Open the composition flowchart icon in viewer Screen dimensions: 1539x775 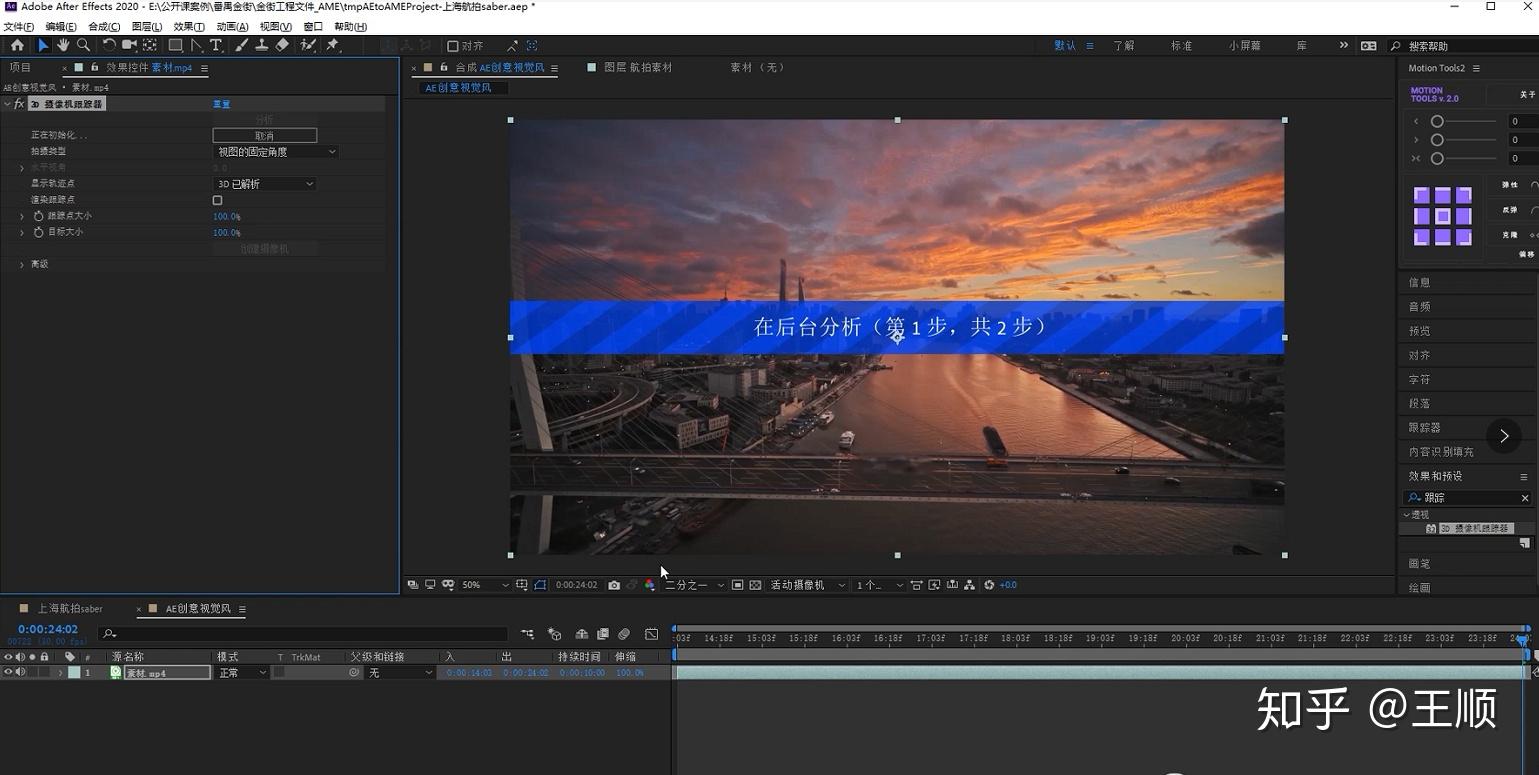point(969,585)
